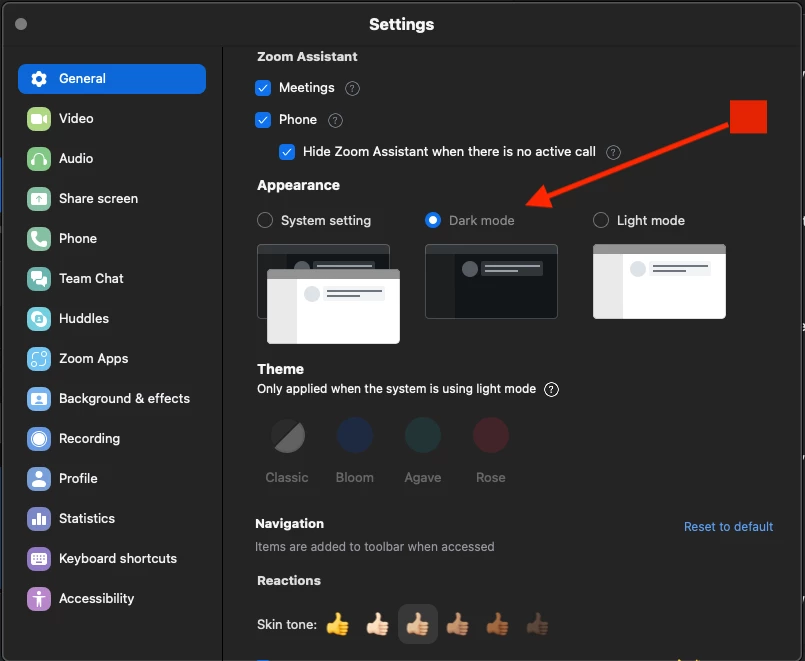Choose the Classic theme swatch

click(x=288, y=436)
